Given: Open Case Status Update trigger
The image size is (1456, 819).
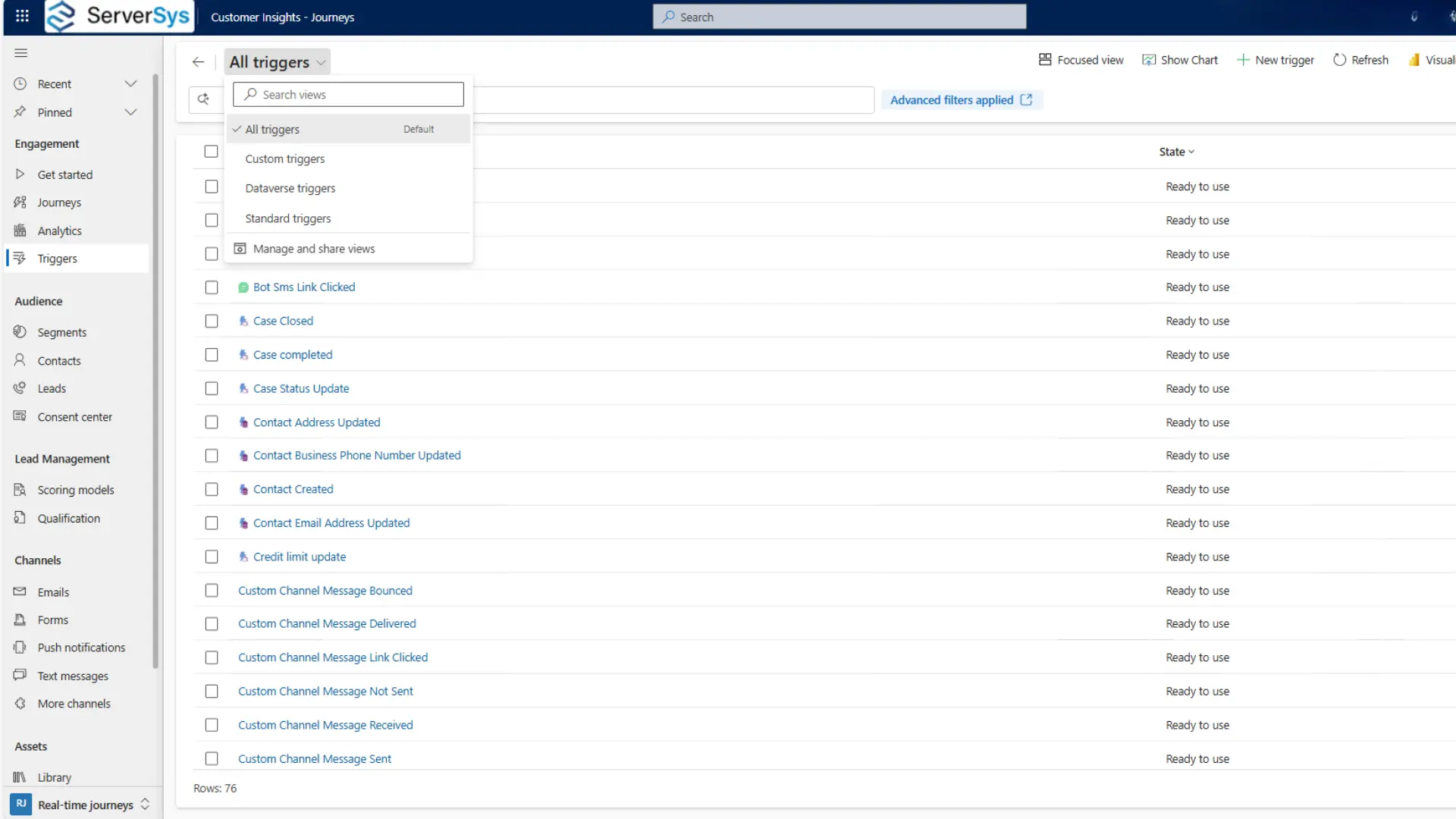Looking at the screenshot, I should (x=300, y=388).
